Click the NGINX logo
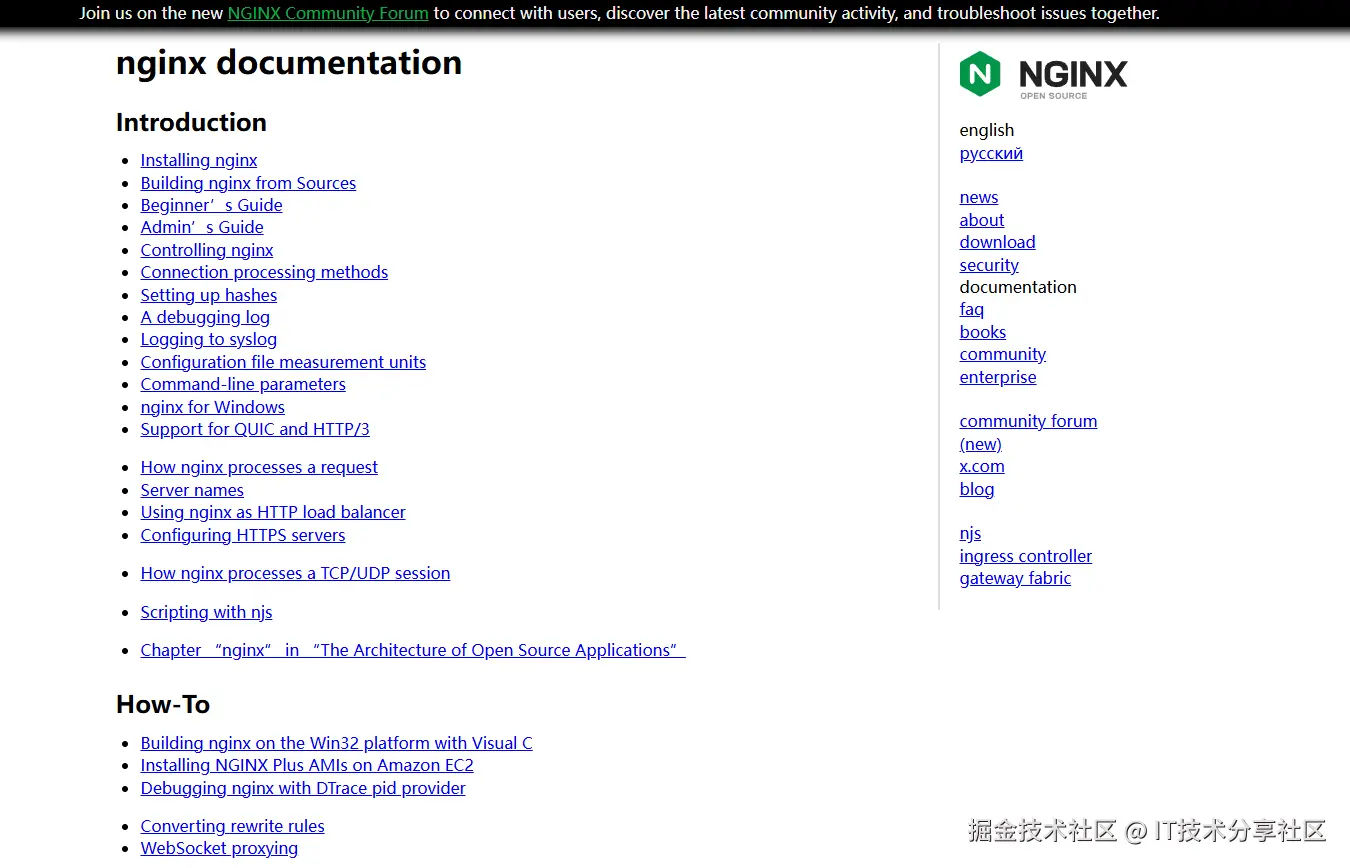 [1043, 74]
